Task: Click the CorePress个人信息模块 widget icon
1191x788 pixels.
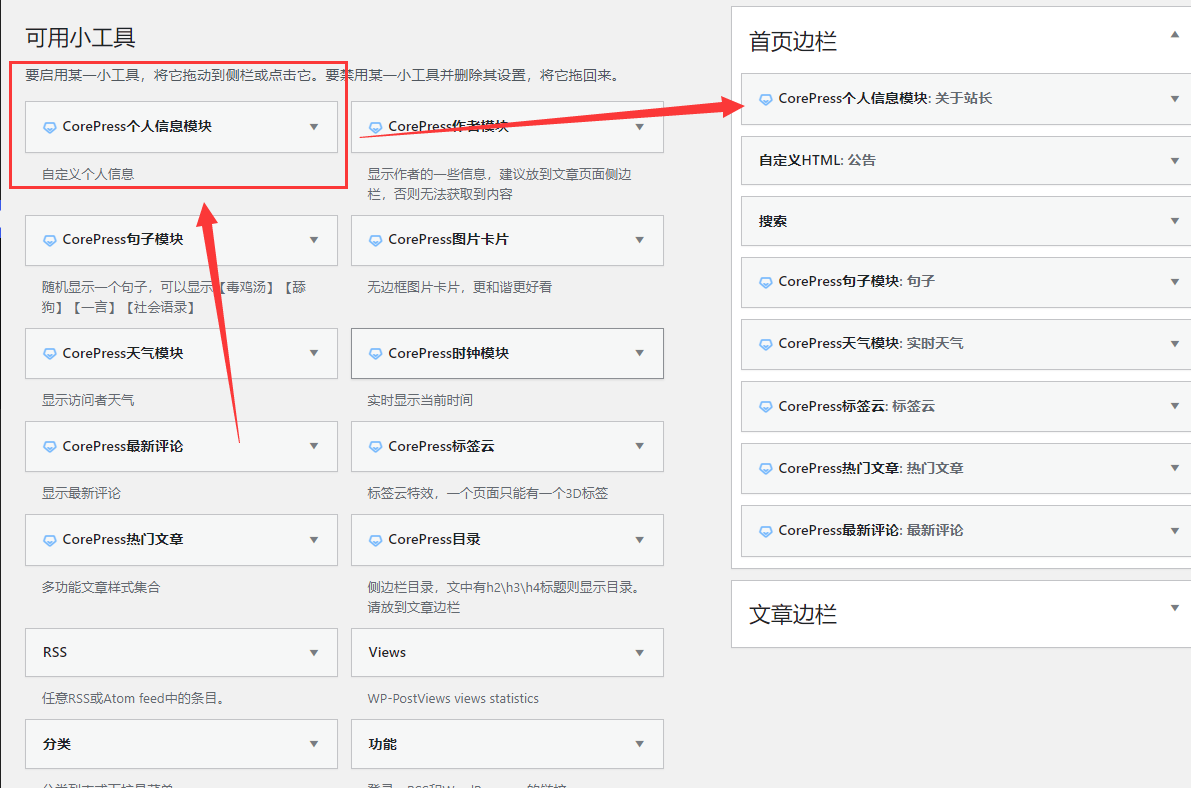Action: (x=49, y=128)
